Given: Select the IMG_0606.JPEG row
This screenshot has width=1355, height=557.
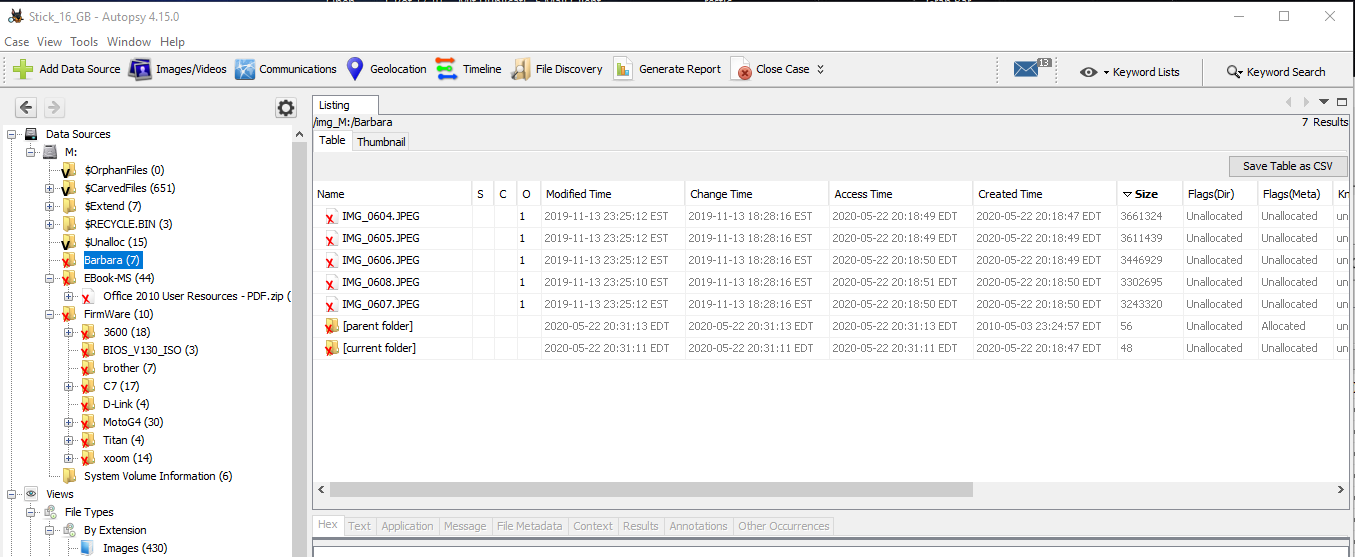Looking at the screenshot, I should [831, 260].
